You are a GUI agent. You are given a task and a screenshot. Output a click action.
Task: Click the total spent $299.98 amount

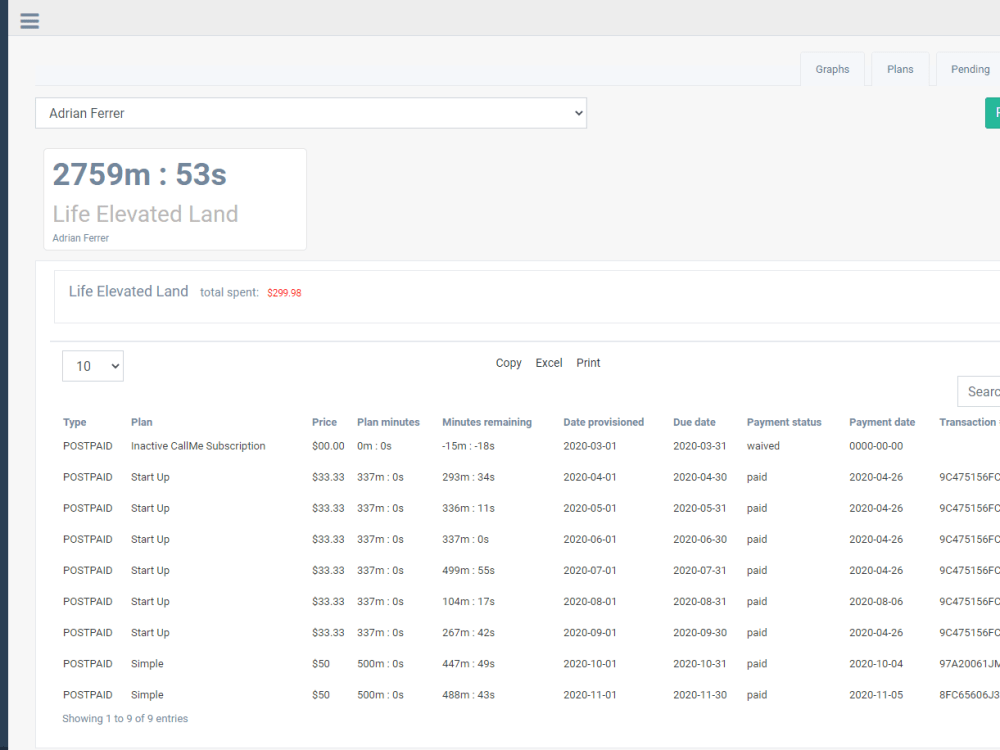point(283,292)
